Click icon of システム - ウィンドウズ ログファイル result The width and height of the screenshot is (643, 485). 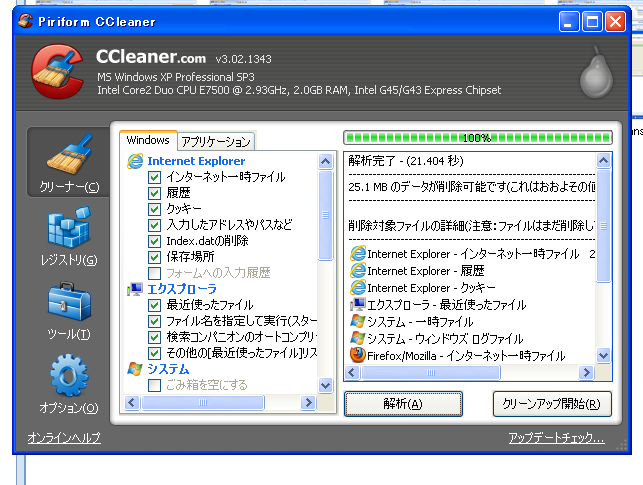pos(358,339)
